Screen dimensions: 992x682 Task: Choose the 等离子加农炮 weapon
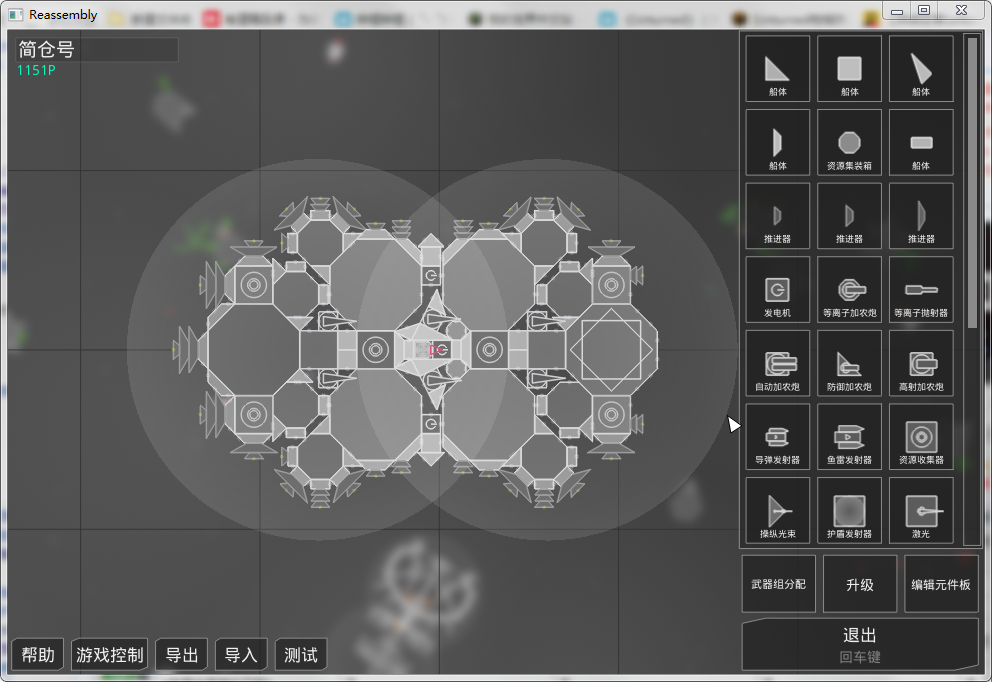[849, 290]
